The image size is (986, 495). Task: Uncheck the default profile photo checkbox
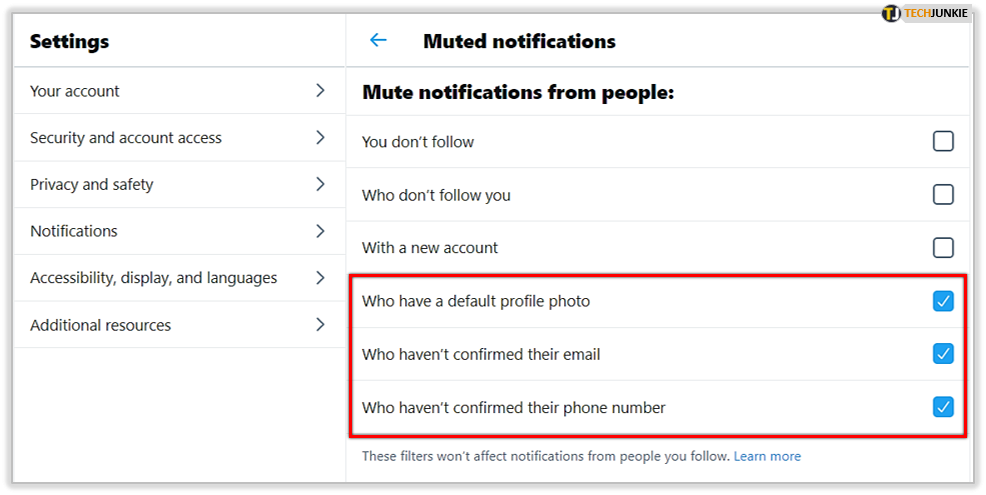tap(942, 301)
